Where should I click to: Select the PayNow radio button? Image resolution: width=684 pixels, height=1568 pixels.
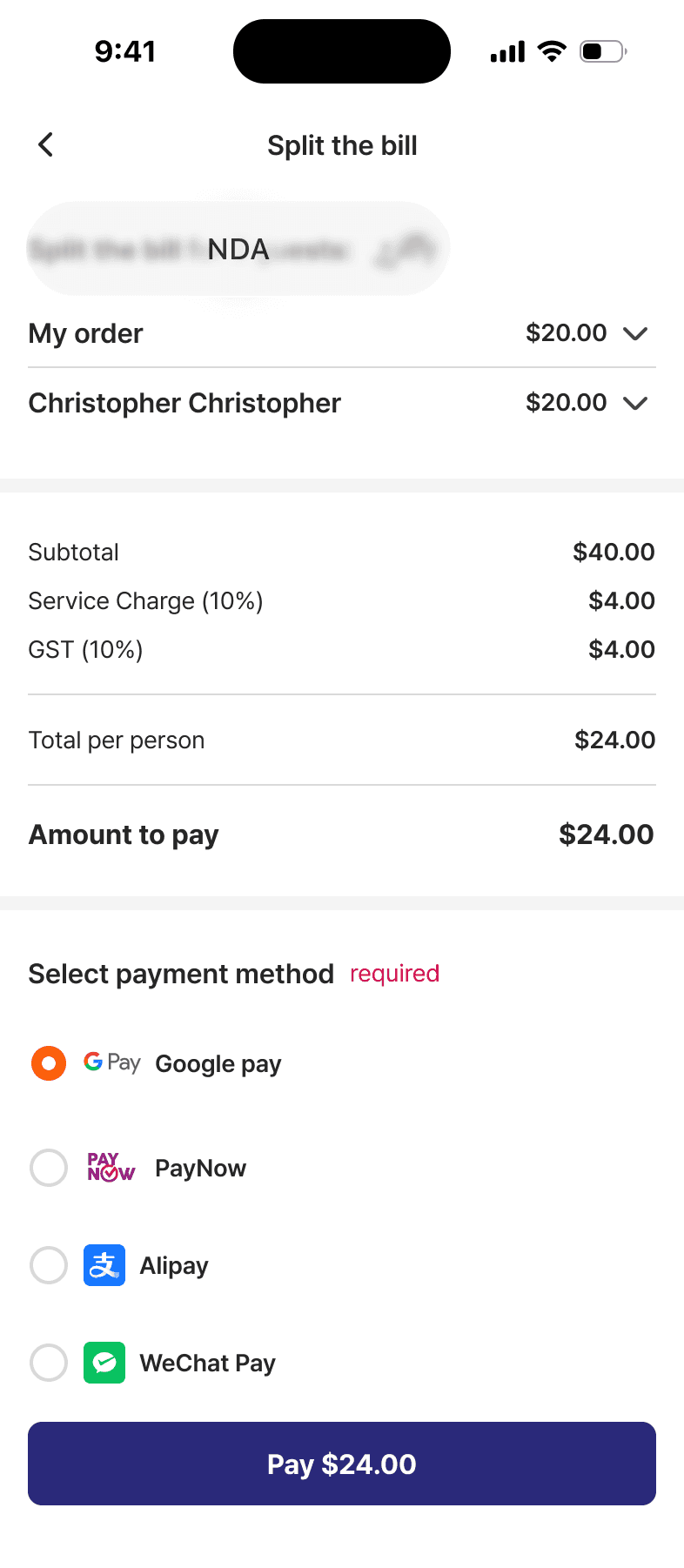(49, 1168)
